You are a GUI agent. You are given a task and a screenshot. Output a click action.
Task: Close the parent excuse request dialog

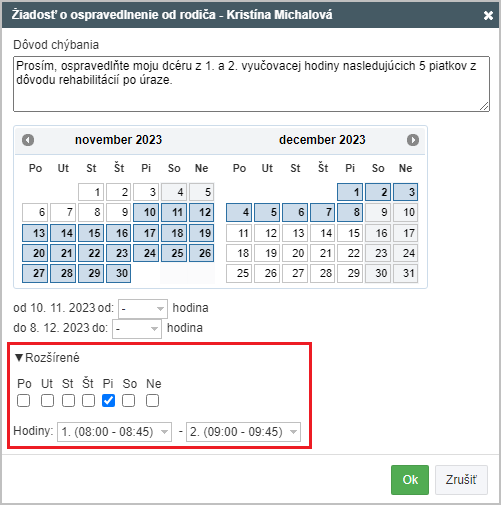[x=488, y=15]
